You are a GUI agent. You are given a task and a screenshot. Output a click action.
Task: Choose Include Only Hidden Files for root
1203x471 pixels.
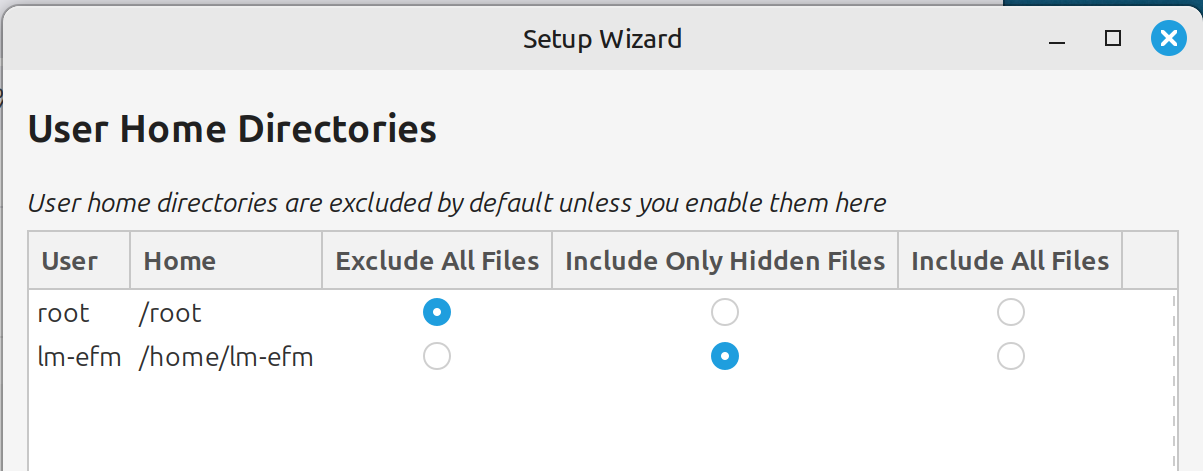tap(725, 313)
